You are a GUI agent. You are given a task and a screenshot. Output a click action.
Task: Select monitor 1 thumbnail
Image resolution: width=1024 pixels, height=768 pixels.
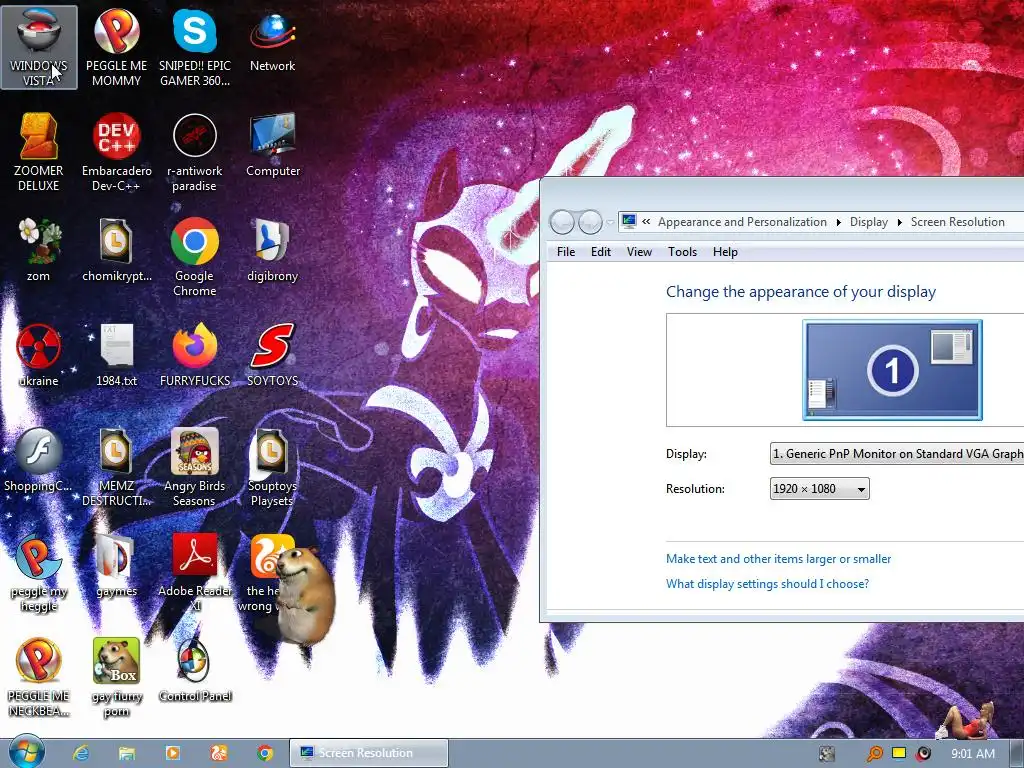point(892,370)
